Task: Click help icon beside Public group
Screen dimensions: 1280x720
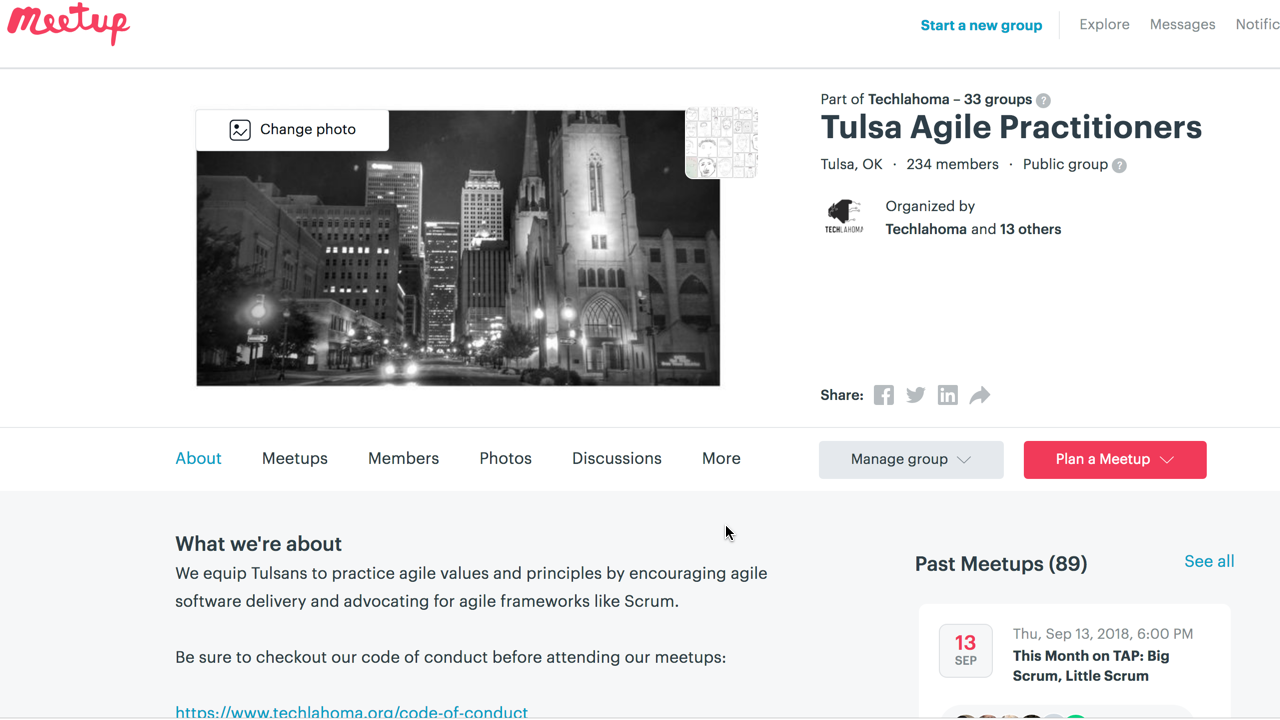Action: [x=1119, y=166]
